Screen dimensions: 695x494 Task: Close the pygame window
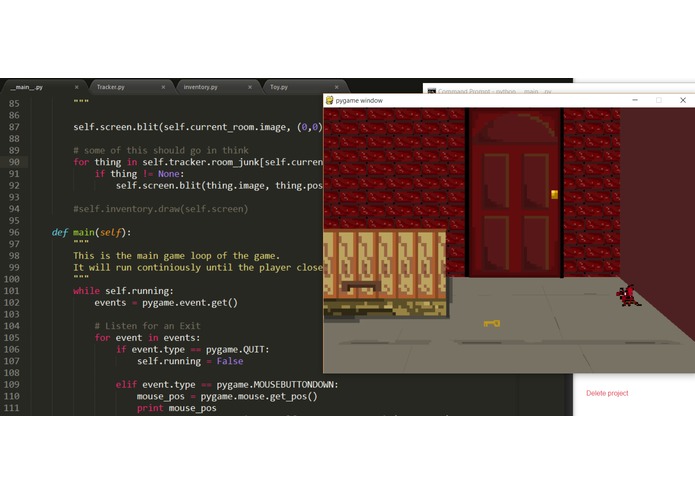[683, 101]
